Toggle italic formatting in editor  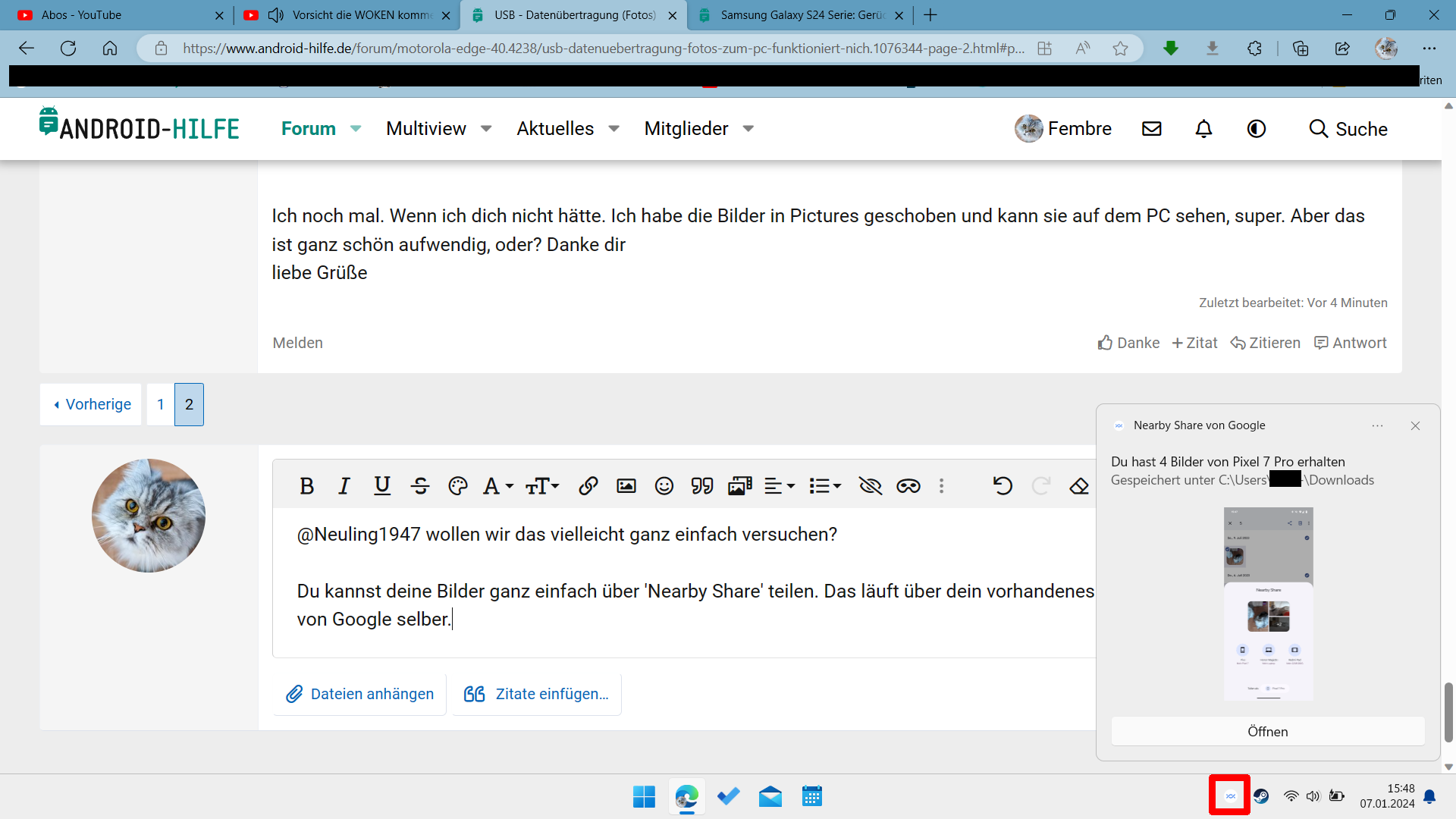click(344, 486)
